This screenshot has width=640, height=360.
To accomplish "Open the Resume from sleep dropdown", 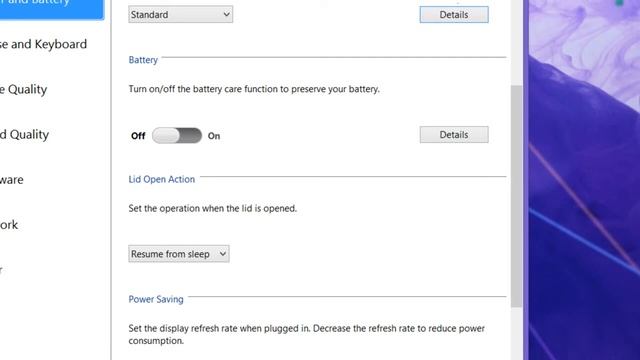I will point(179,254).
